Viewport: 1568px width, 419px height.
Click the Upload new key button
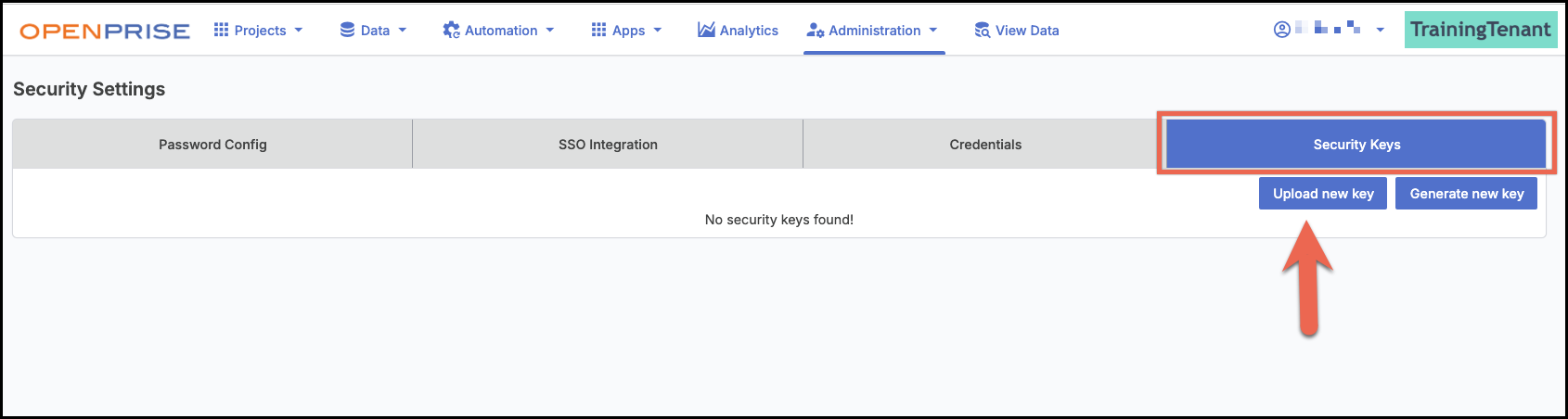tap(1323, 194)
